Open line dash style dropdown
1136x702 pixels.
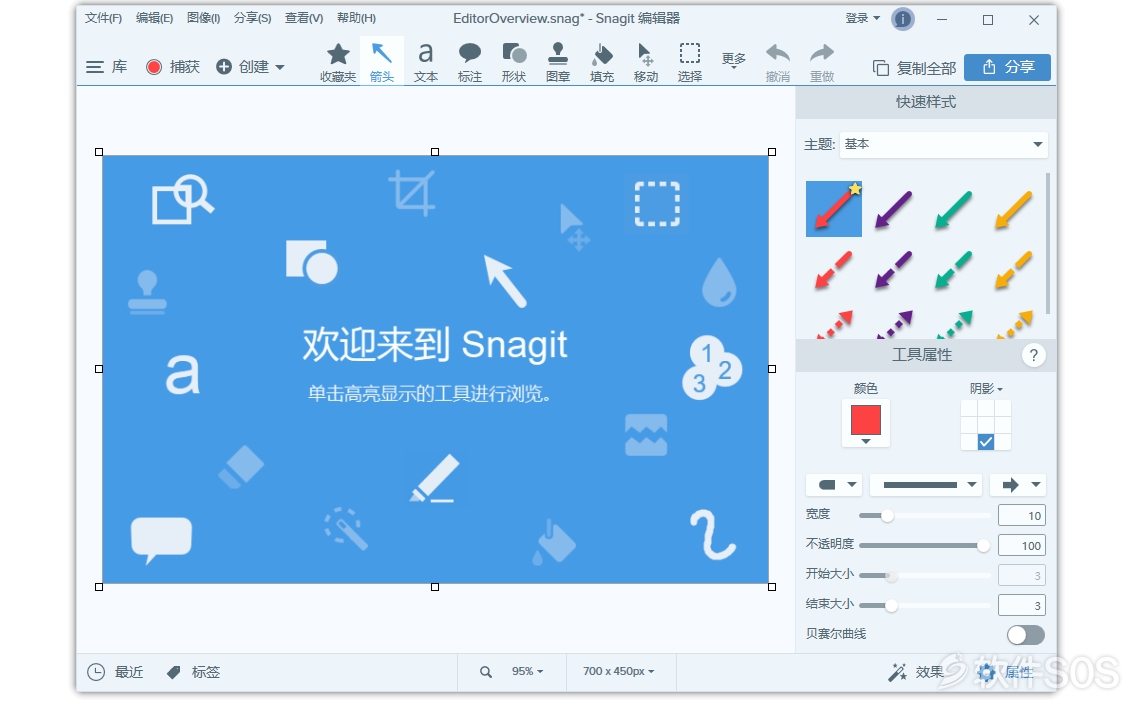(x=926, y=485)
